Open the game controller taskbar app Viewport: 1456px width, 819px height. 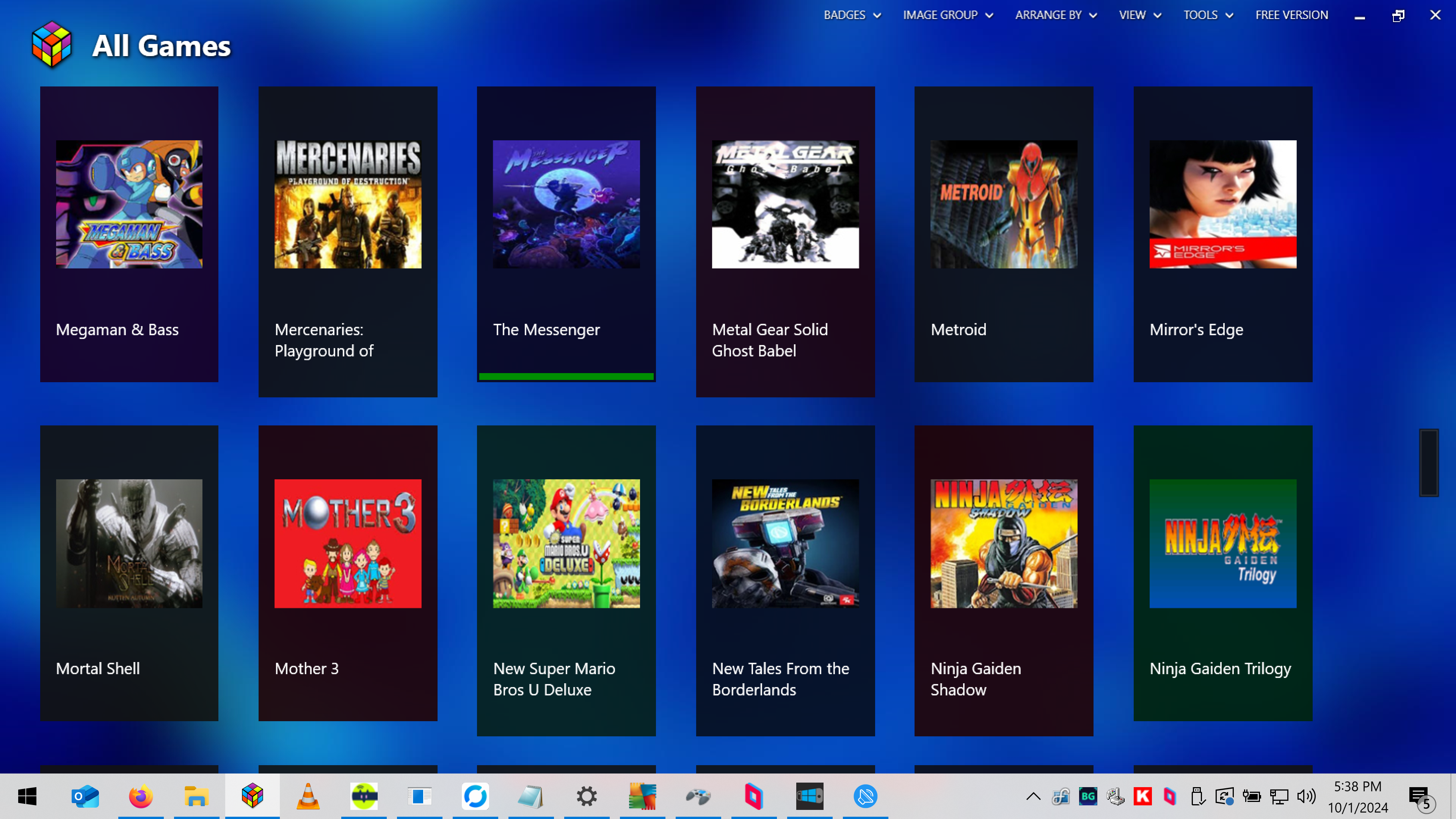(x=698, y=796)
